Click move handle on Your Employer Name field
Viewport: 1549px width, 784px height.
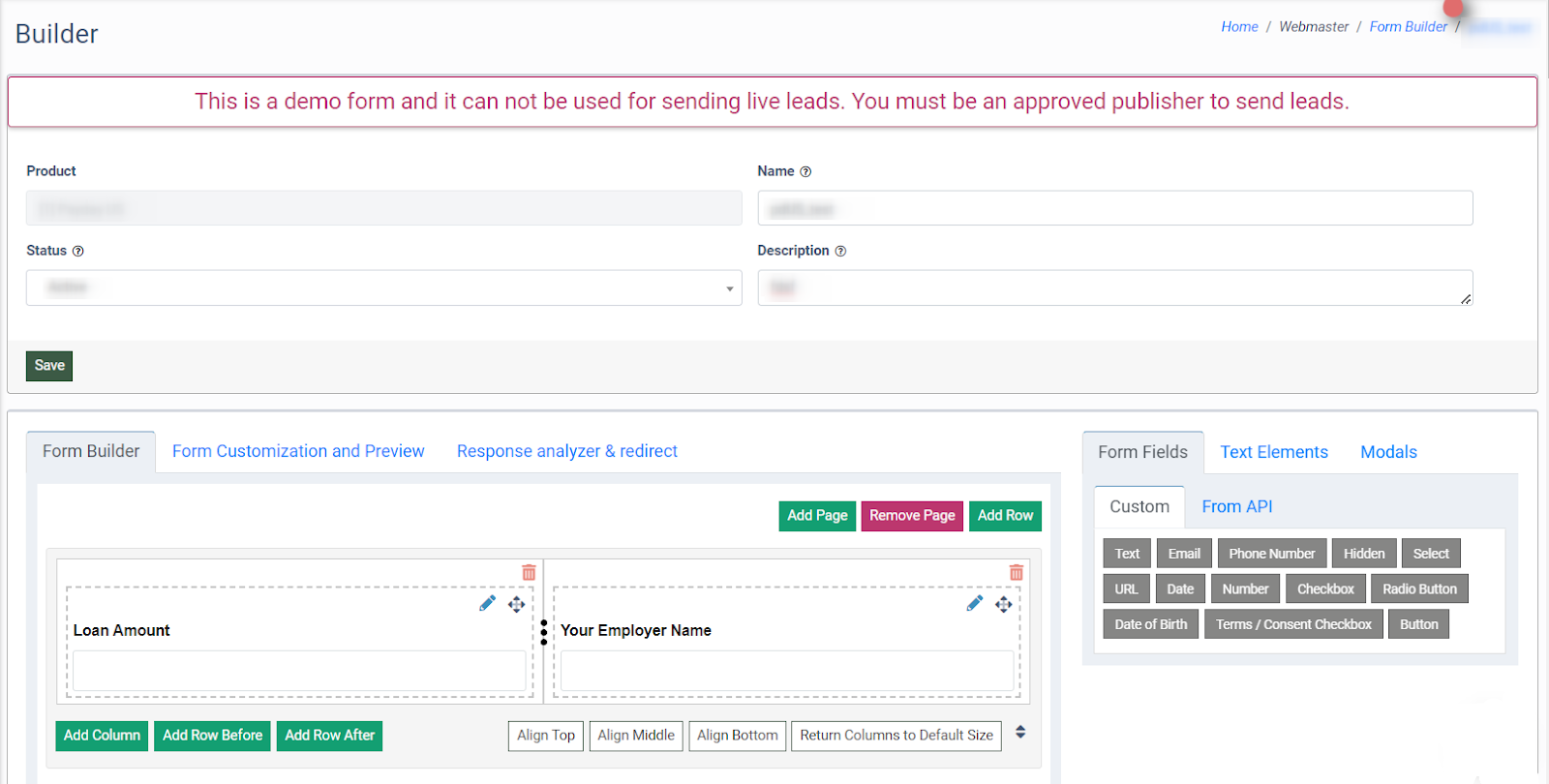(x=1004, y=604)
